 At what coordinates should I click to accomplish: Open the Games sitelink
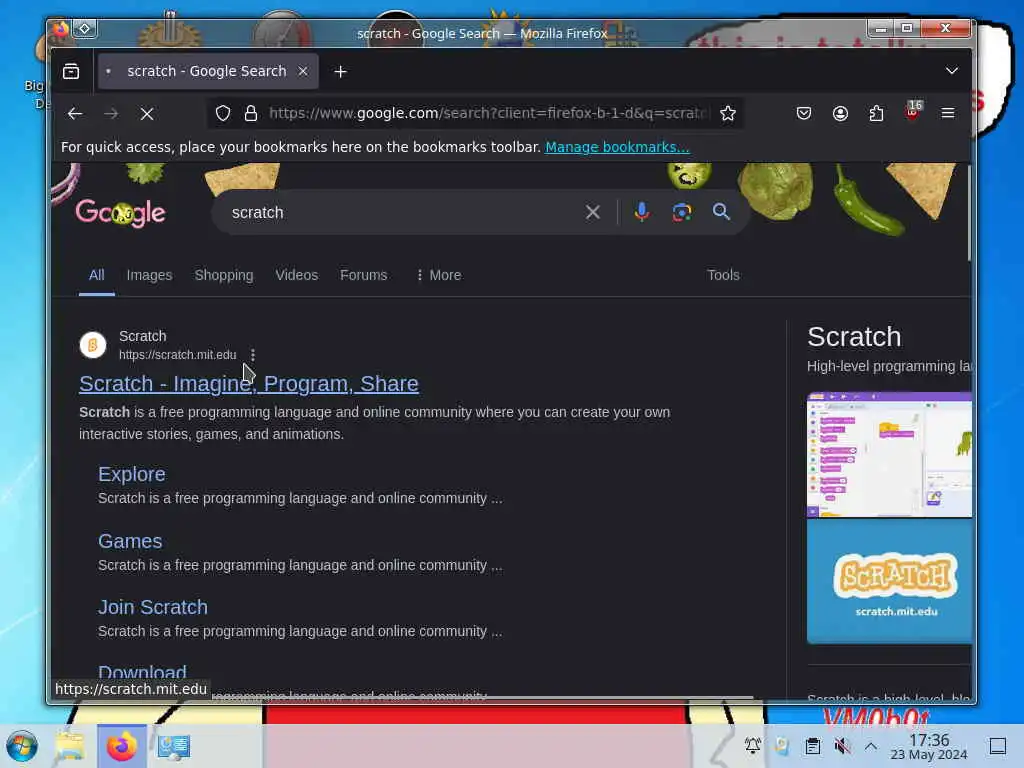point(130,541)
